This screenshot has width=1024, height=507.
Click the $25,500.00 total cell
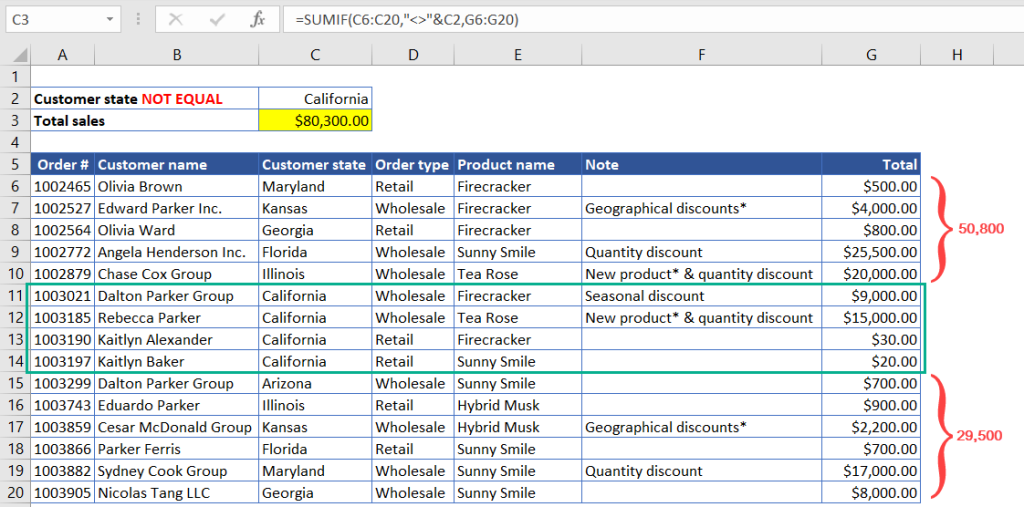871,252
